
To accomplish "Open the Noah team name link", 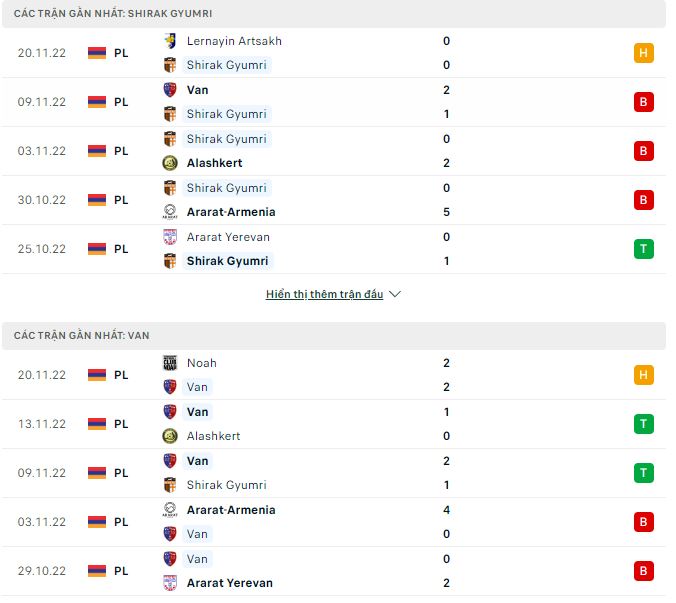I will tap(201, 363).
